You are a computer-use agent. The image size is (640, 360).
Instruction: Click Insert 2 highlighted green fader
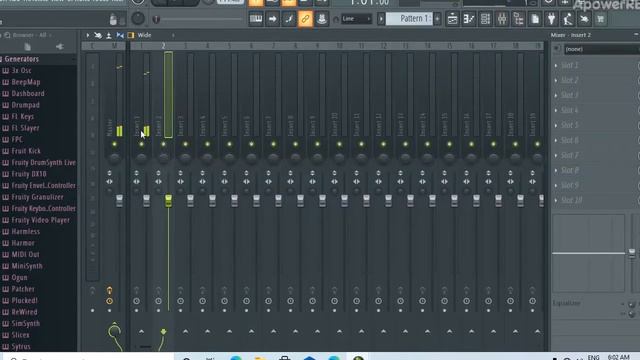pos(168,200)
